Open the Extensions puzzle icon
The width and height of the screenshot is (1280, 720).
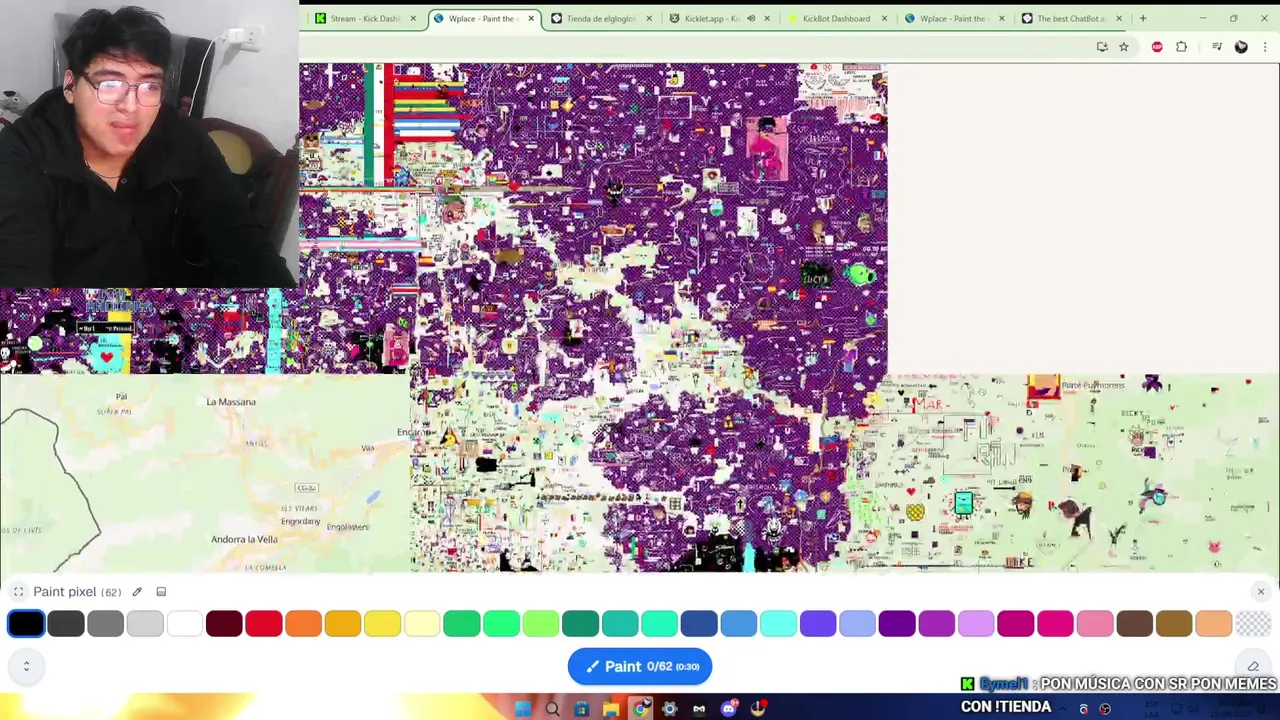(x=1181, y=47)
